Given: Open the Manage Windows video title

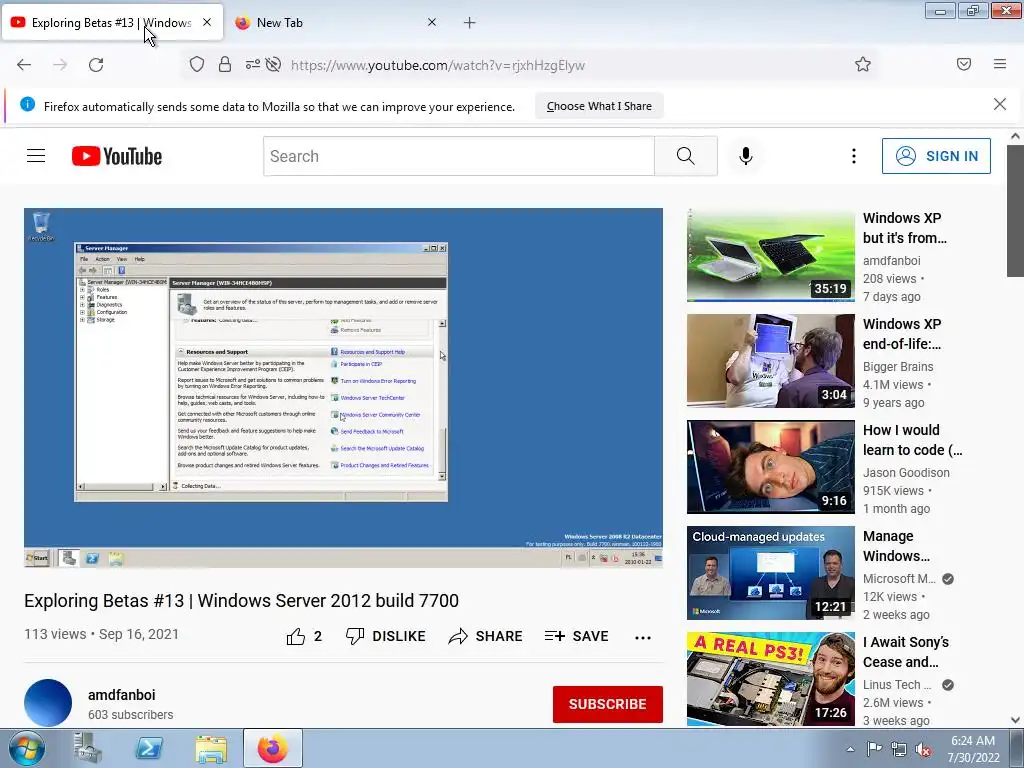Looking at the screenshot, I should 896,546.
